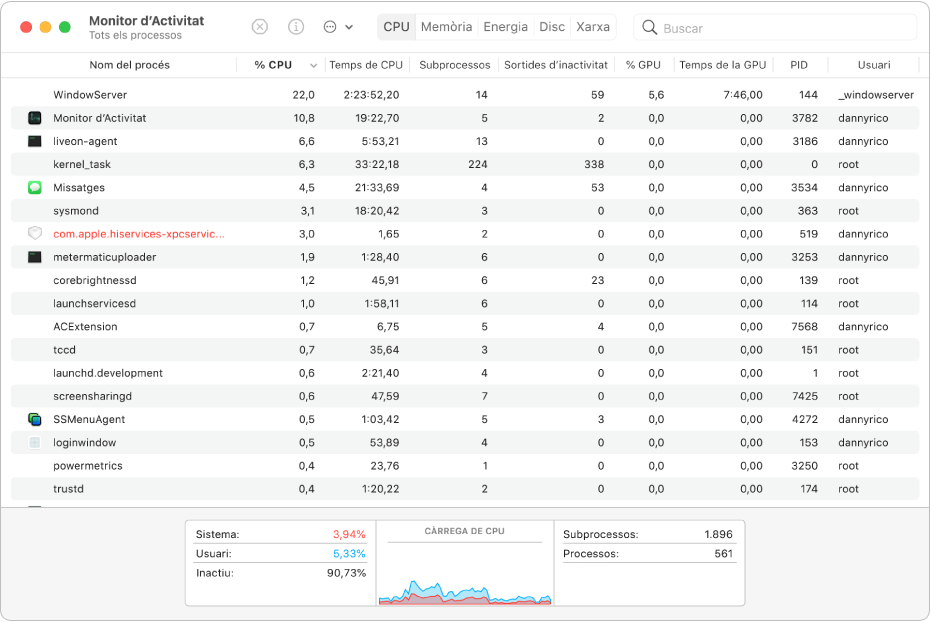
Task: Click the green zoom window button
Action: point(65,27)
